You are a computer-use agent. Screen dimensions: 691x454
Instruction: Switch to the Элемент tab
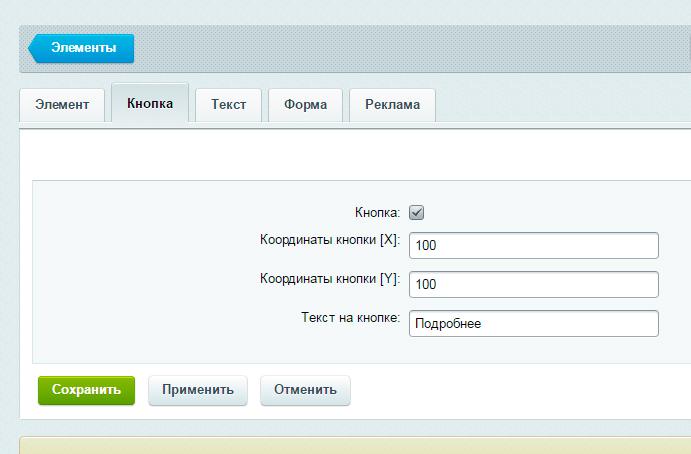click(x=62, y=105)
